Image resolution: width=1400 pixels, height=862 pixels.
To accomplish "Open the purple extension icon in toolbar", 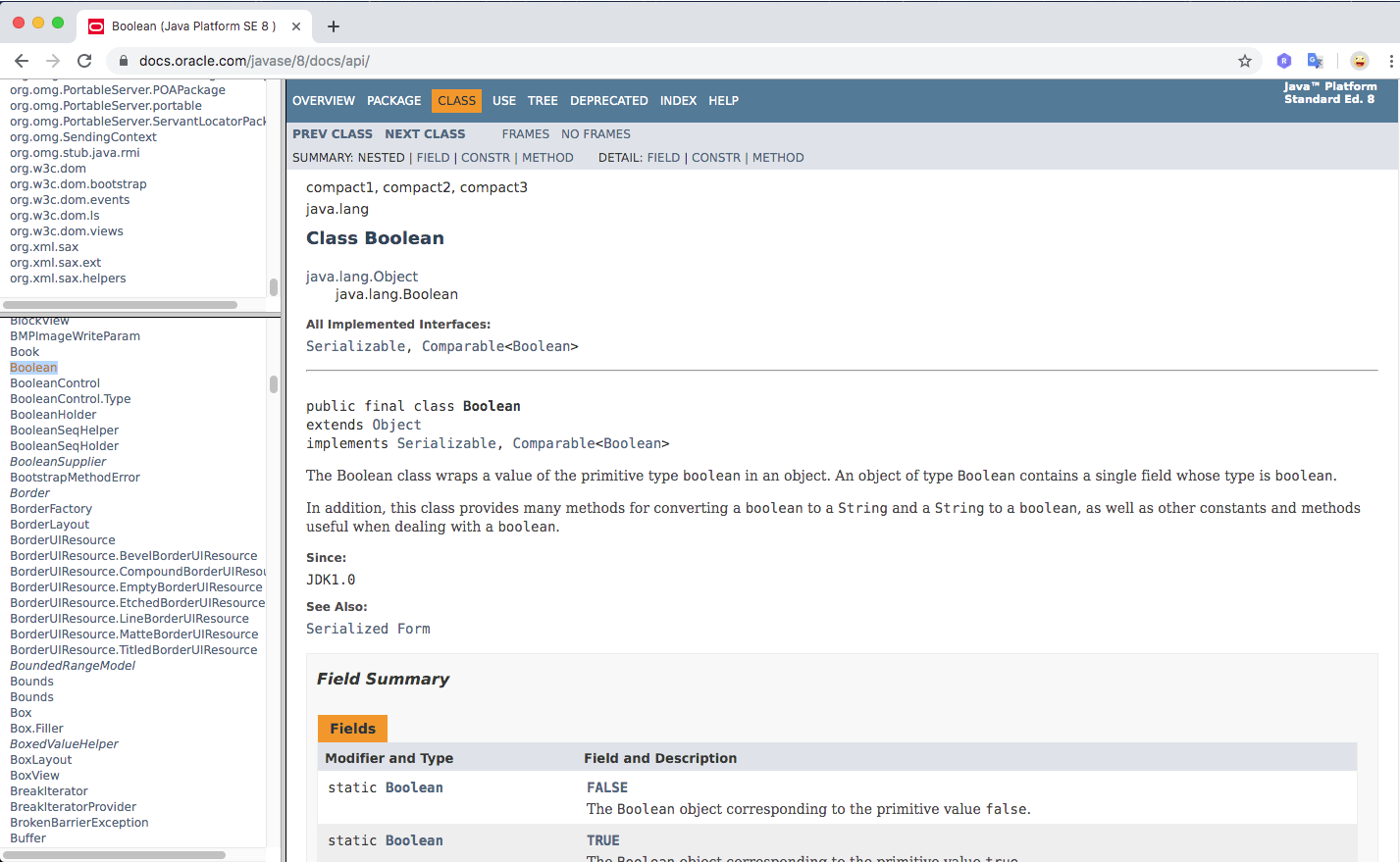I will point(1283,61).
